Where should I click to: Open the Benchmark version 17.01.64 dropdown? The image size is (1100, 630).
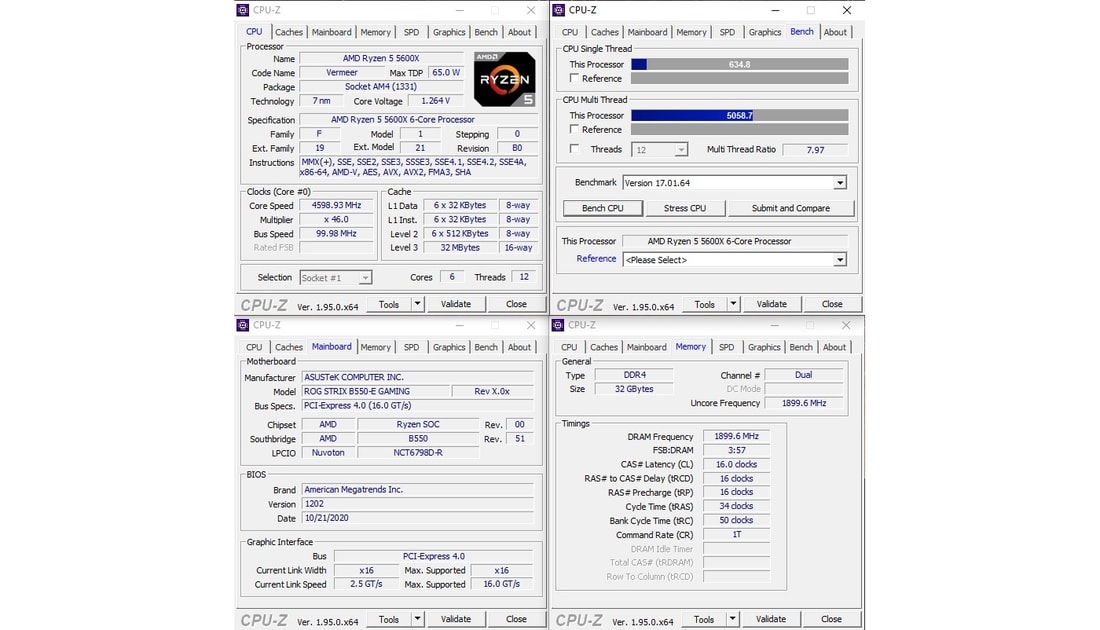[x=735, y=182]
